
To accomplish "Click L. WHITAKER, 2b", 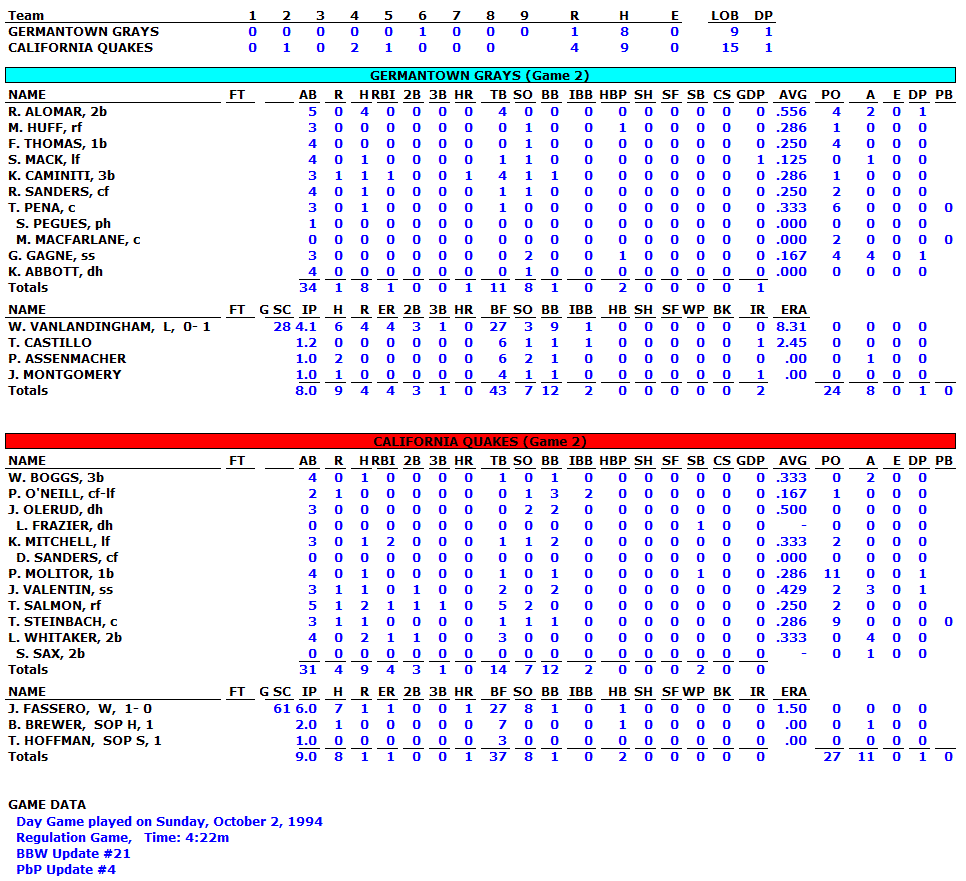I will click(x=65, y=638).
